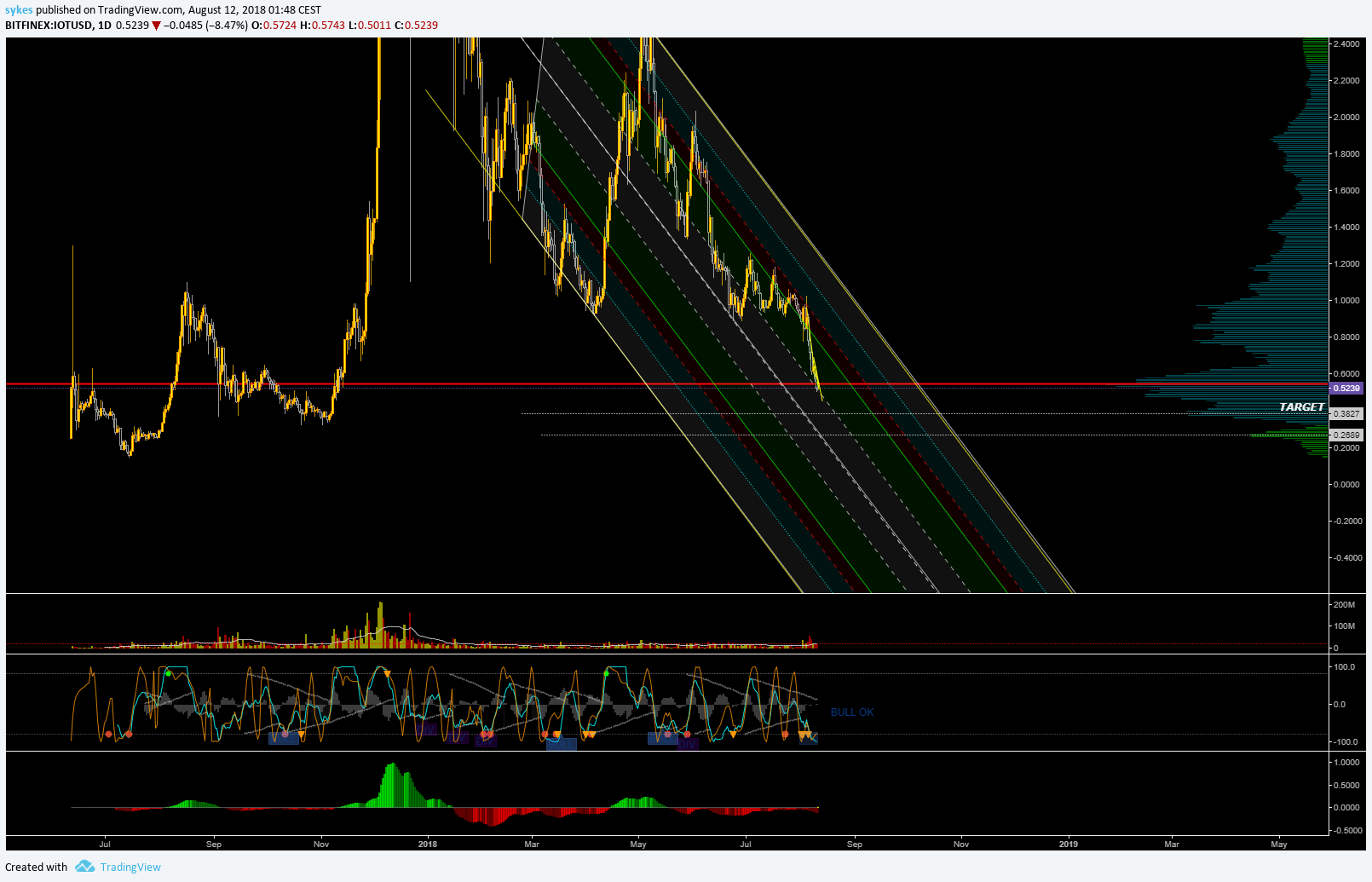Select the BITFINEX:IOTUSD symbol label

click(x=49, y=26)
